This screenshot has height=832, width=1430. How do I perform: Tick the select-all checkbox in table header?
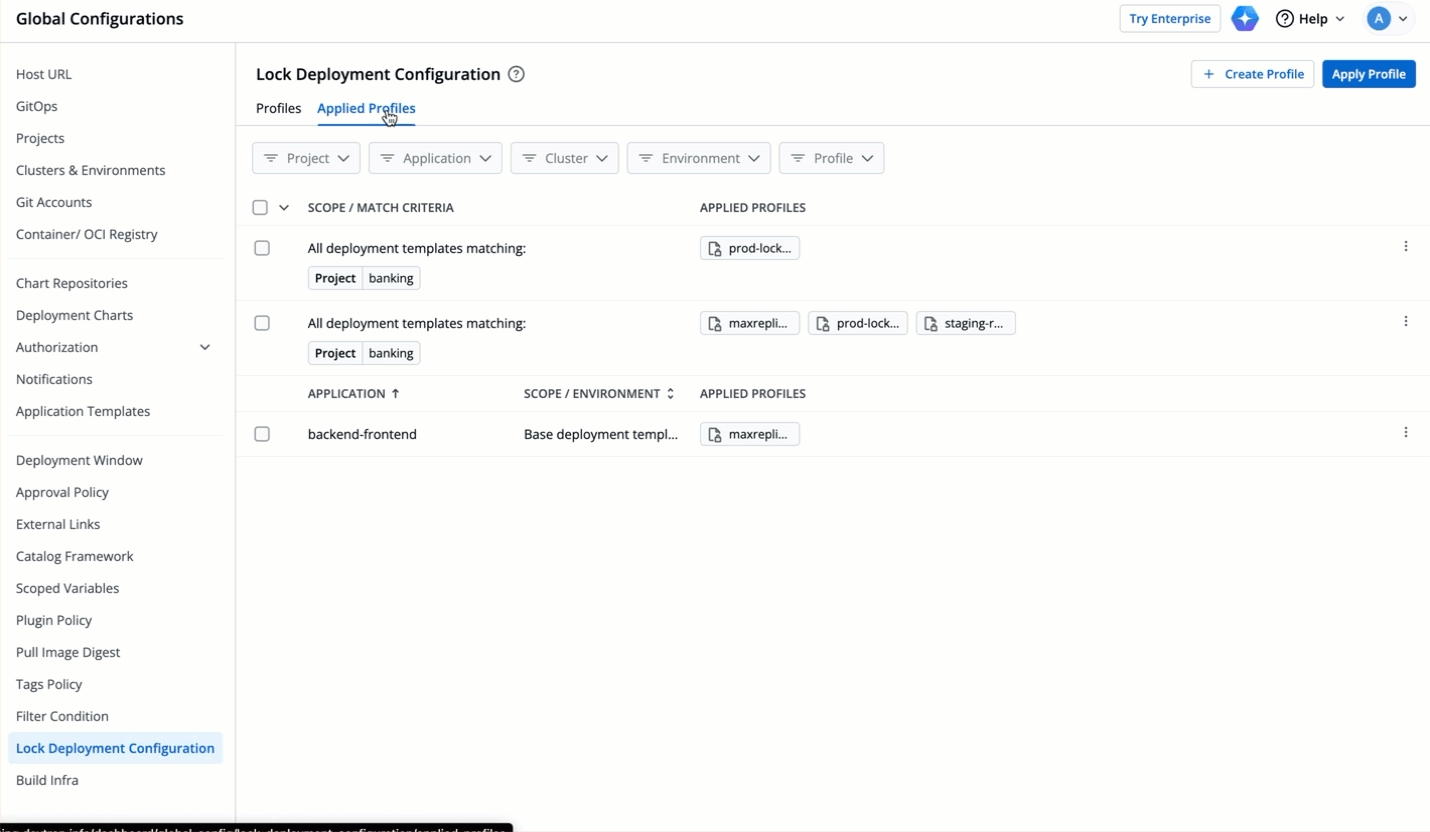(260, 208)
